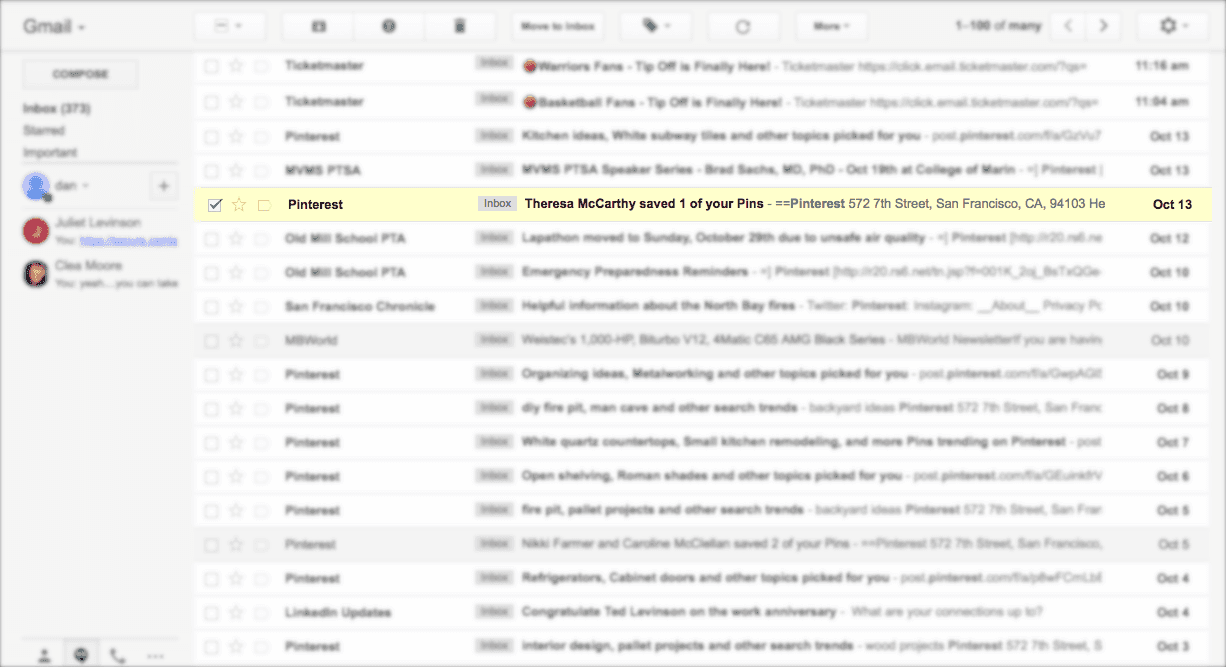Check the Warriors Fans Ticketmaster email box
The width and height of the screenshot is (1226, 667).
tap(211, 66)
